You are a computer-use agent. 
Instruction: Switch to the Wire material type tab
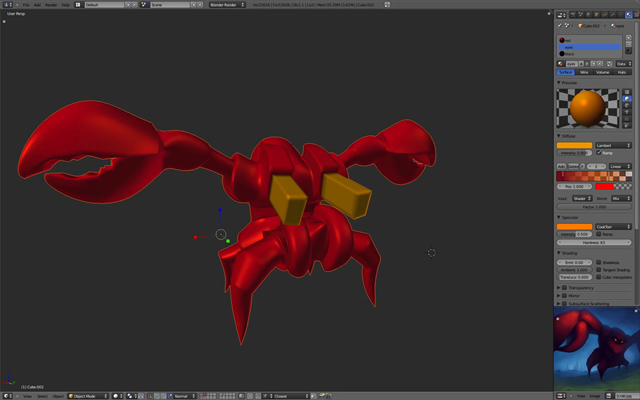point(585,72)
